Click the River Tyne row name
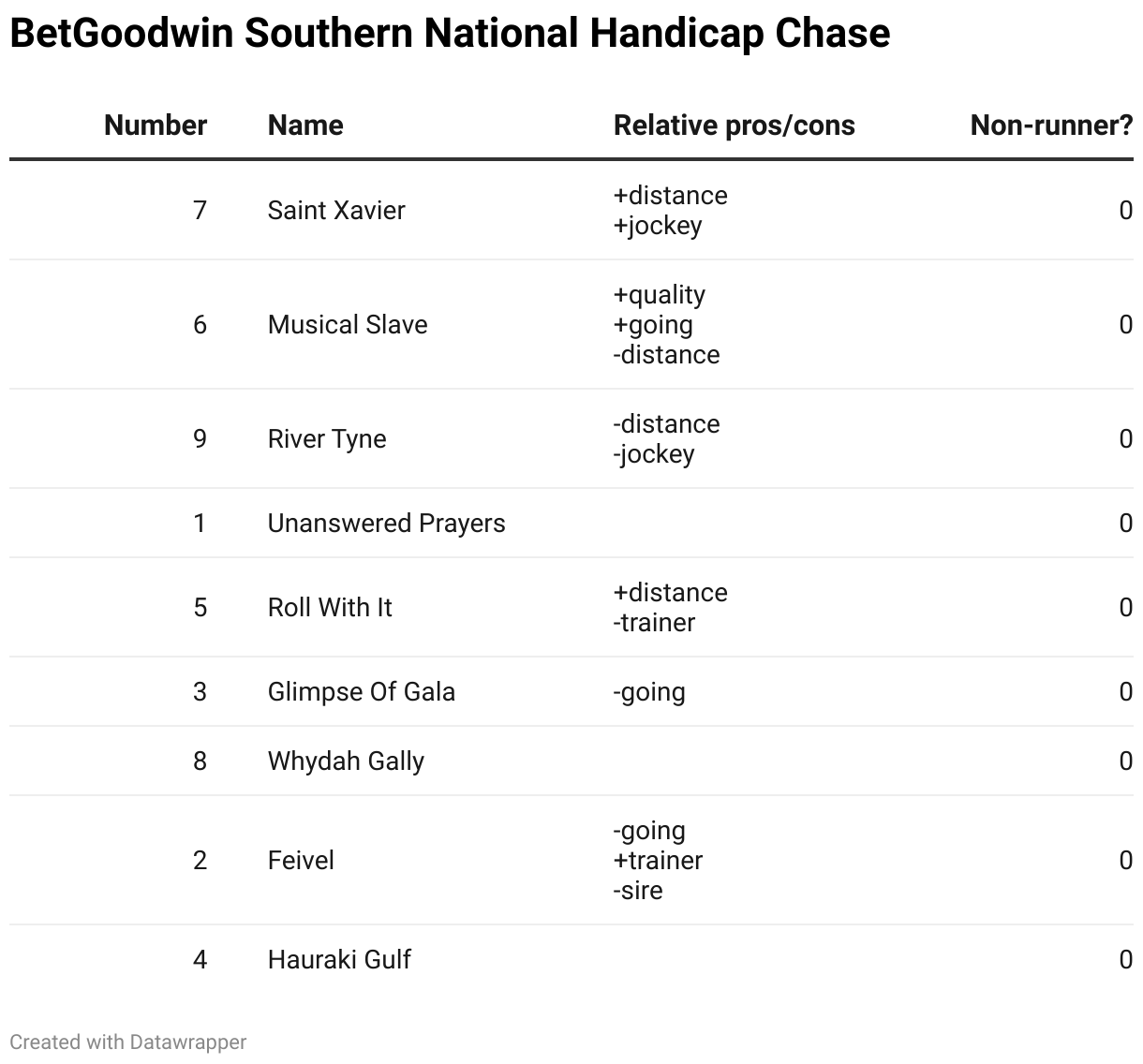Screen dimensions: 1143x1064 (327, 438)
